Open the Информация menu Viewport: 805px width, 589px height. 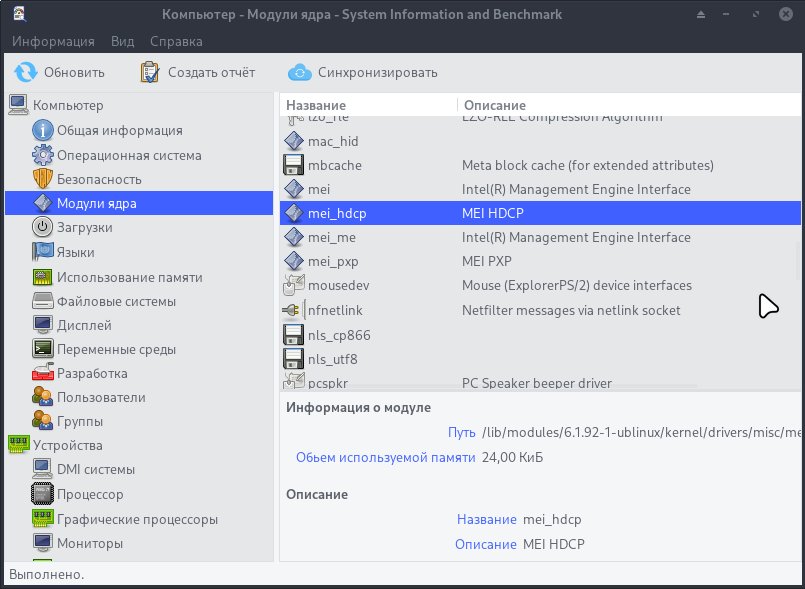pyautogui.click(x=53, y=41)
